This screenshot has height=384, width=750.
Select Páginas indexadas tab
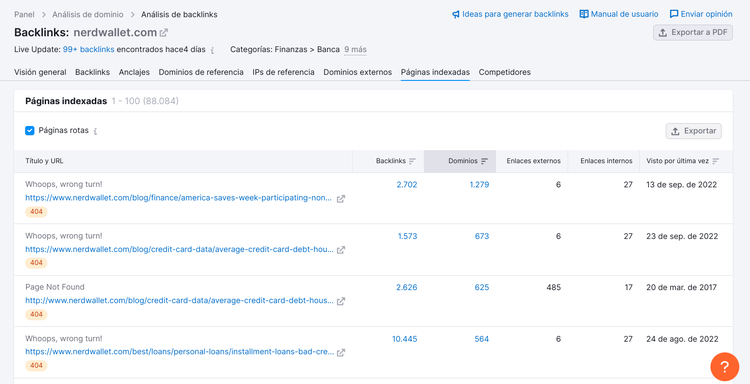click(435, 72)
